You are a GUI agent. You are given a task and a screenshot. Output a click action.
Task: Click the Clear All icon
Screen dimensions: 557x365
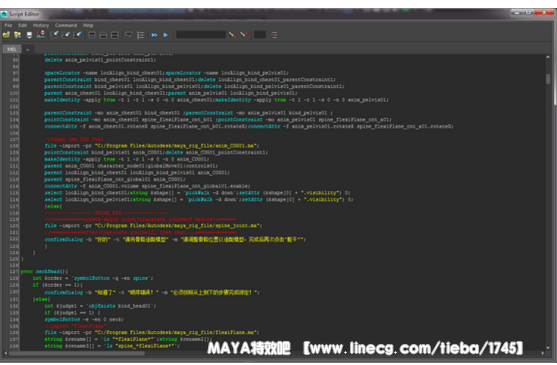[x=77, y=35]
